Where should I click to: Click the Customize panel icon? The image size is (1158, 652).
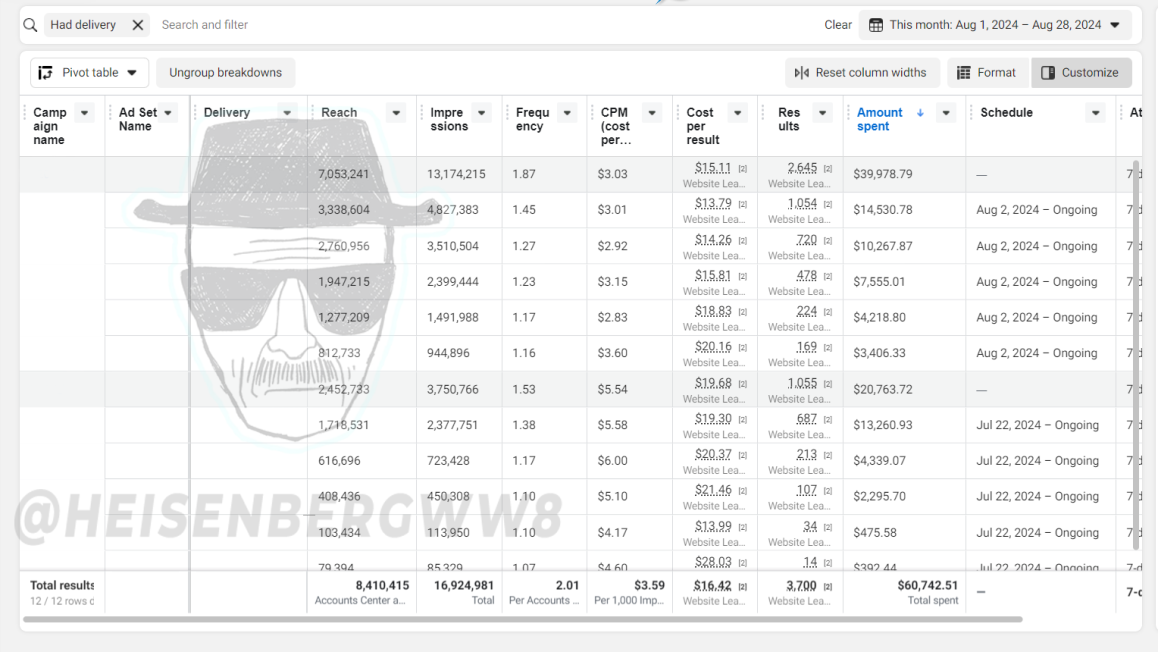coord(1048,72)
